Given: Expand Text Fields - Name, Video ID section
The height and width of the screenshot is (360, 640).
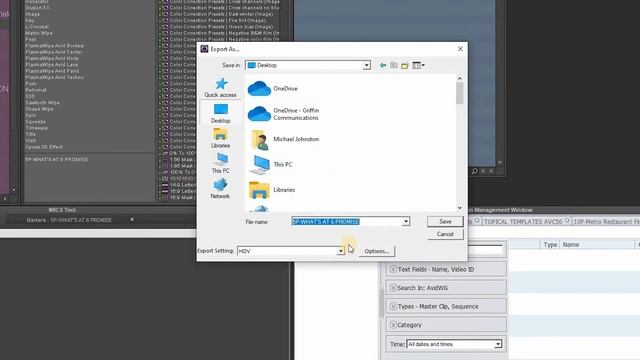Looking at the screenshot, I should click(446, 269).
